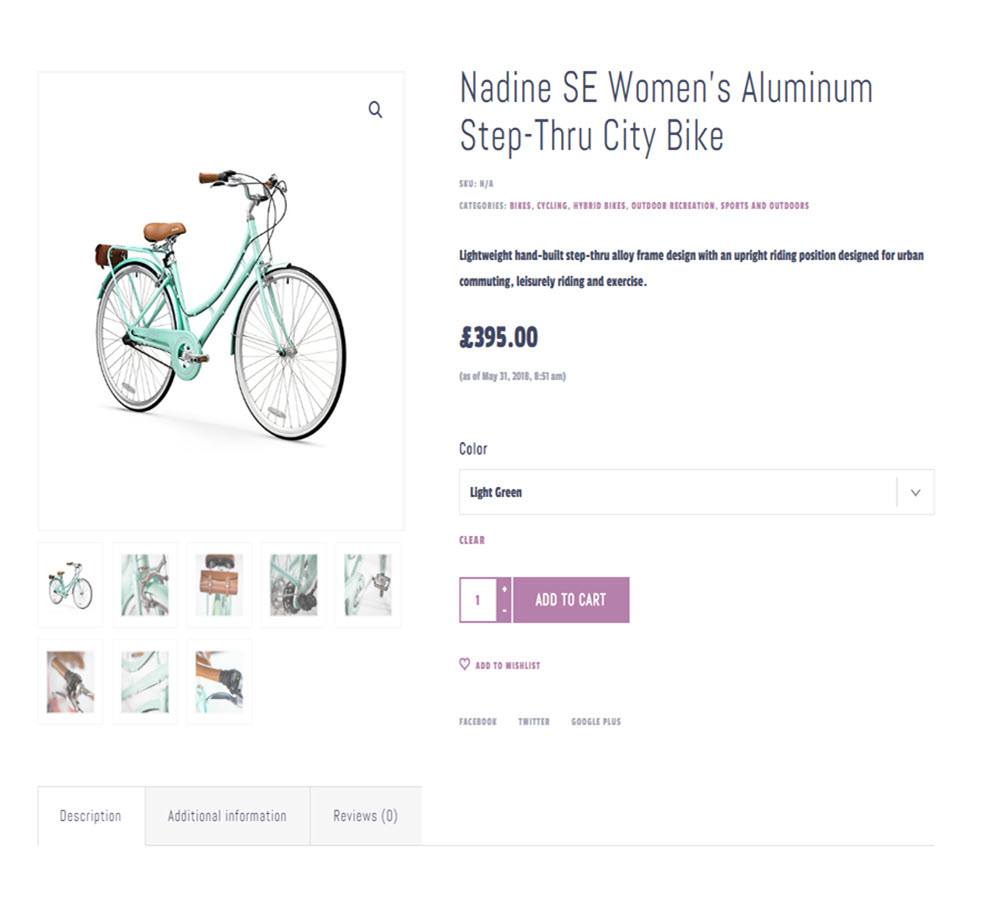View the brown saddle bag thumbnail
Viewport: 1000px width, 907px height.
(x=219, y=585)
